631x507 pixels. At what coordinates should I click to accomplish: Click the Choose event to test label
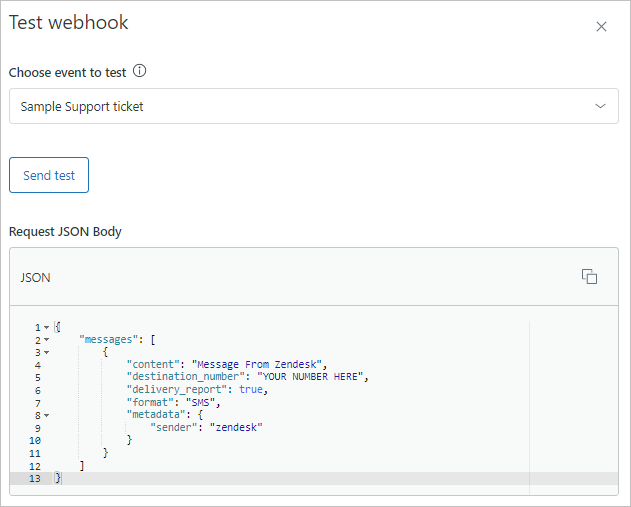coord(68,72)
